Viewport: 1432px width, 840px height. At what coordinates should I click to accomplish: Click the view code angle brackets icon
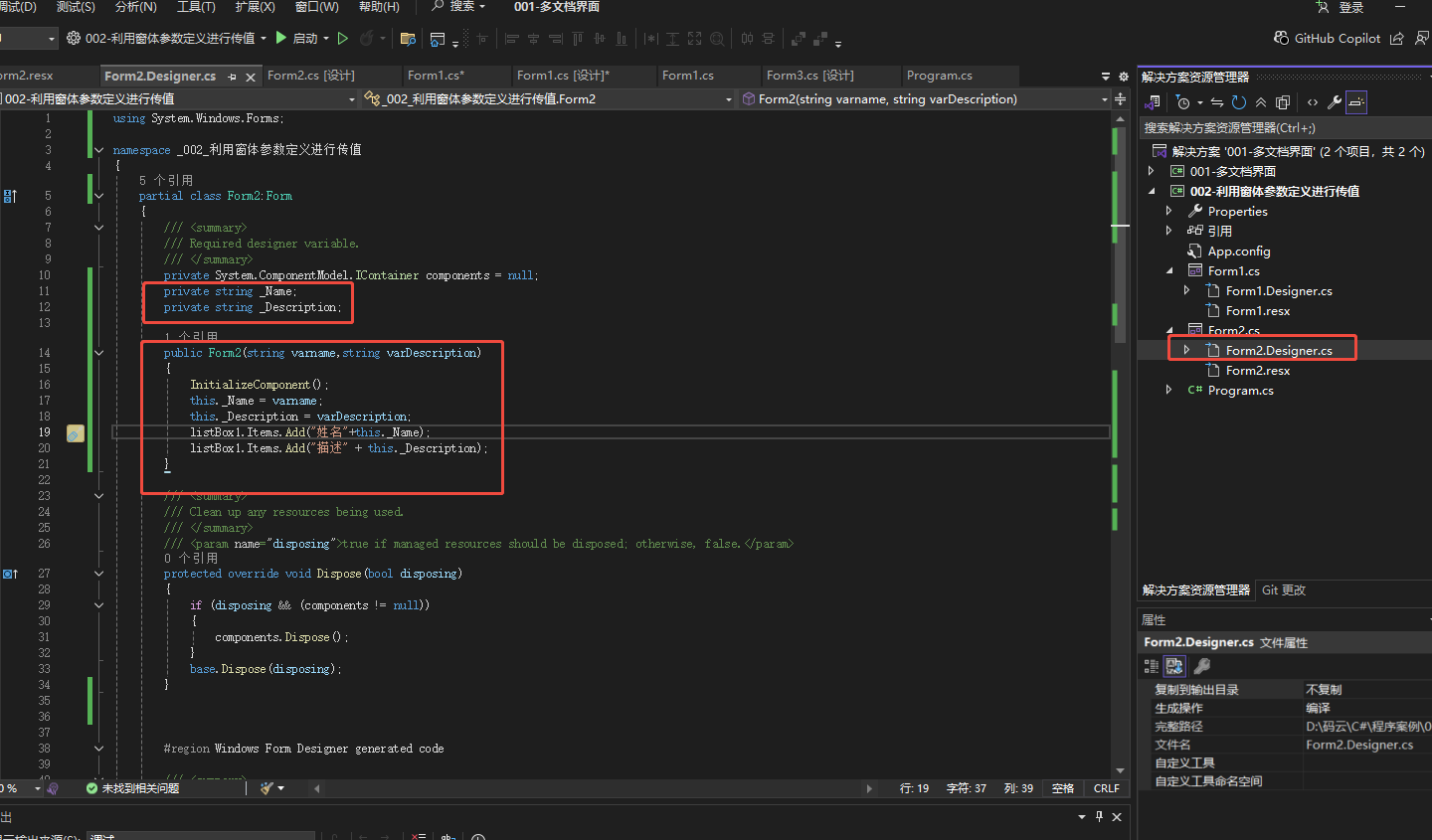pos(1313,101)
